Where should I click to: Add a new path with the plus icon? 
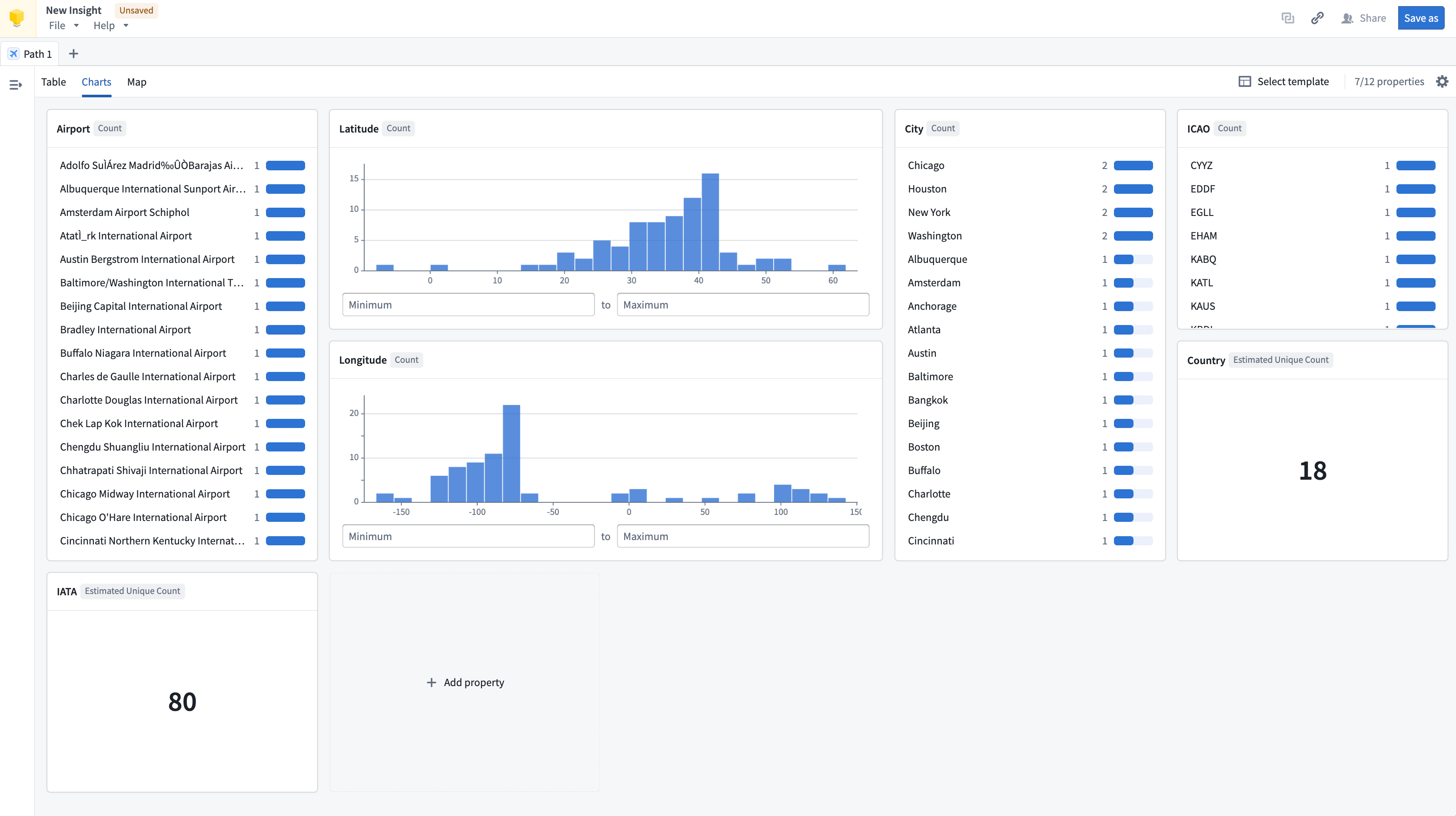pyautogui.click(x=73, y=54)
